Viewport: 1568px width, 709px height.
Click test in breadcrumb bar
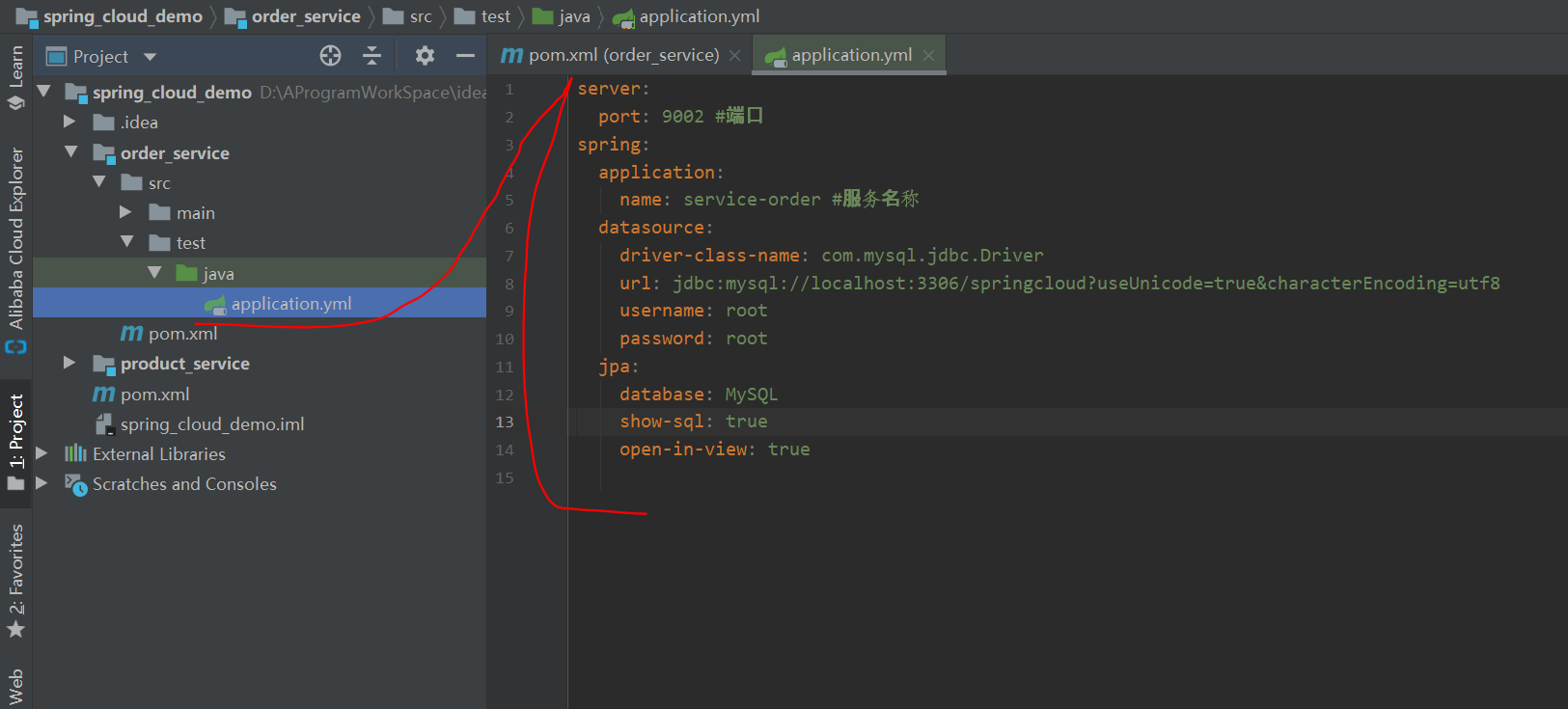(x=496, y=16)
